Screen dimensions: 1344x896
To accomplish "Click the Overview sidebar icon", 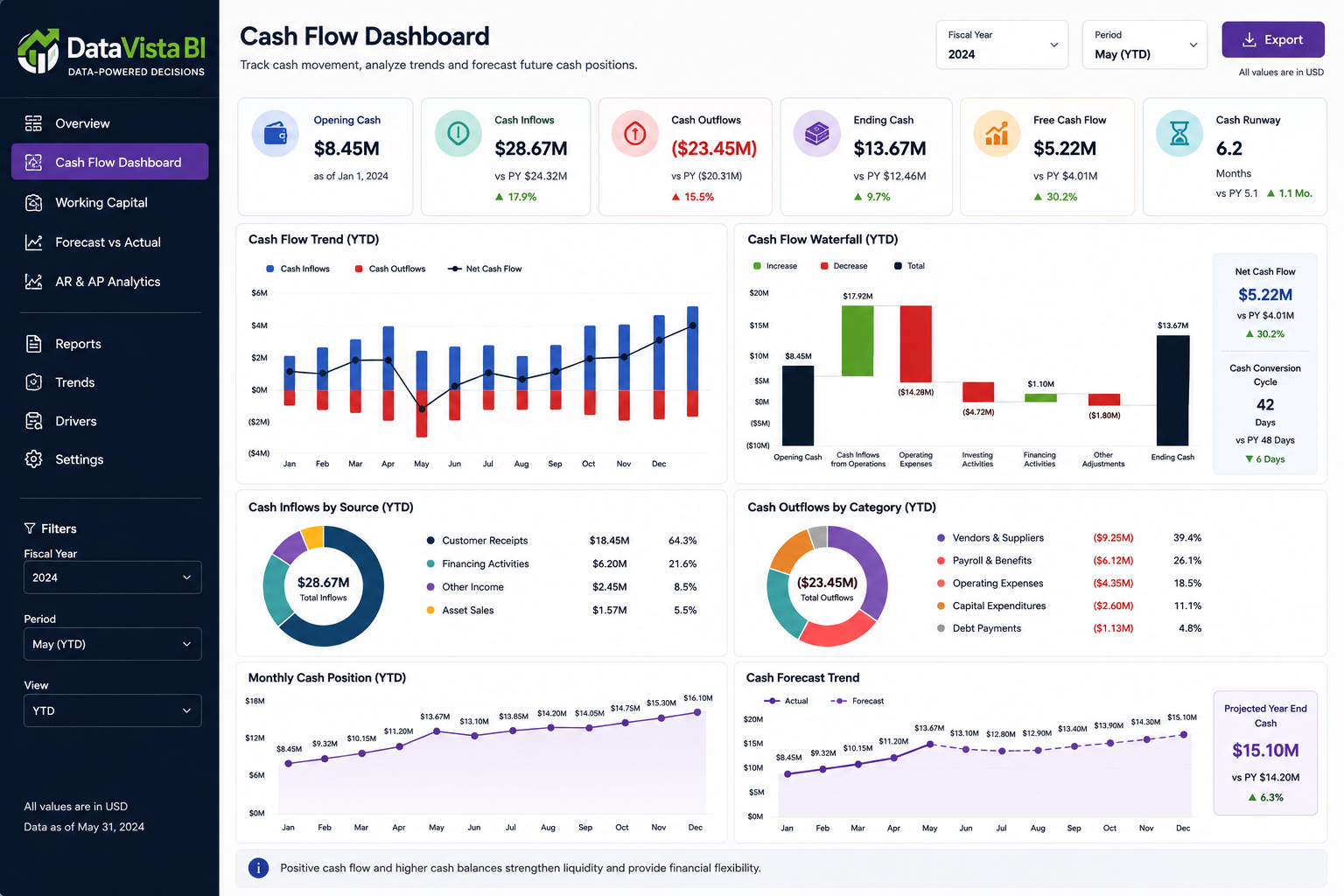I will pyautogui.click(x=33, y=123).
